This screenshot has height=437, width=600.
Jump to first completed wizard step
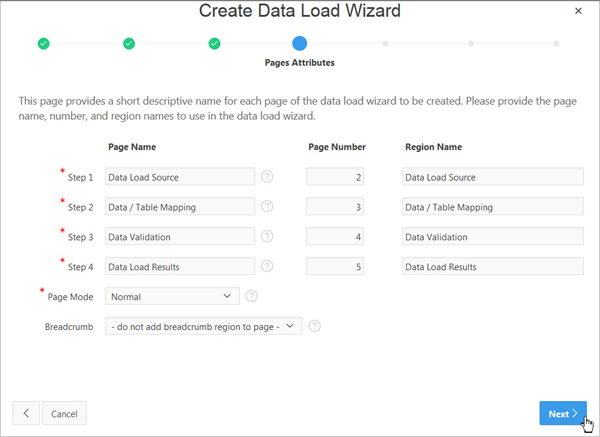tap(43, 44)
